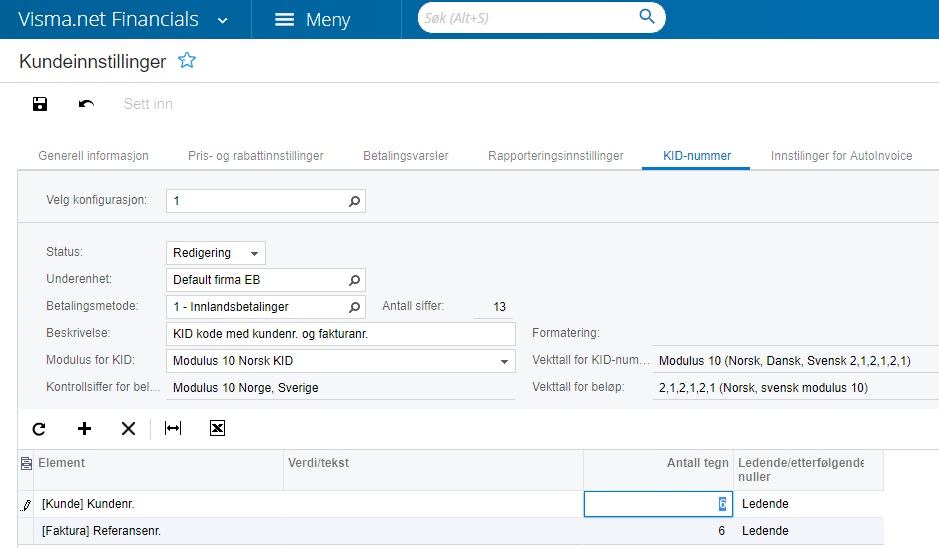Screen dimensions: 939x548
Task: Click Vekttall for KID-nummer value text
Action: (x=784, y=361)
